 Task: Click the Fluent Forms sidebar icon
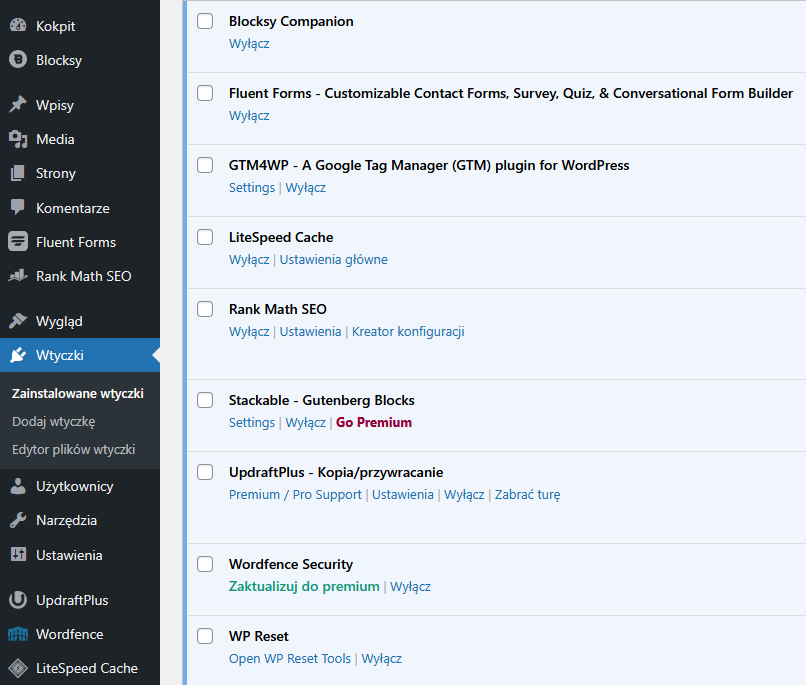[x=18, y=242]
